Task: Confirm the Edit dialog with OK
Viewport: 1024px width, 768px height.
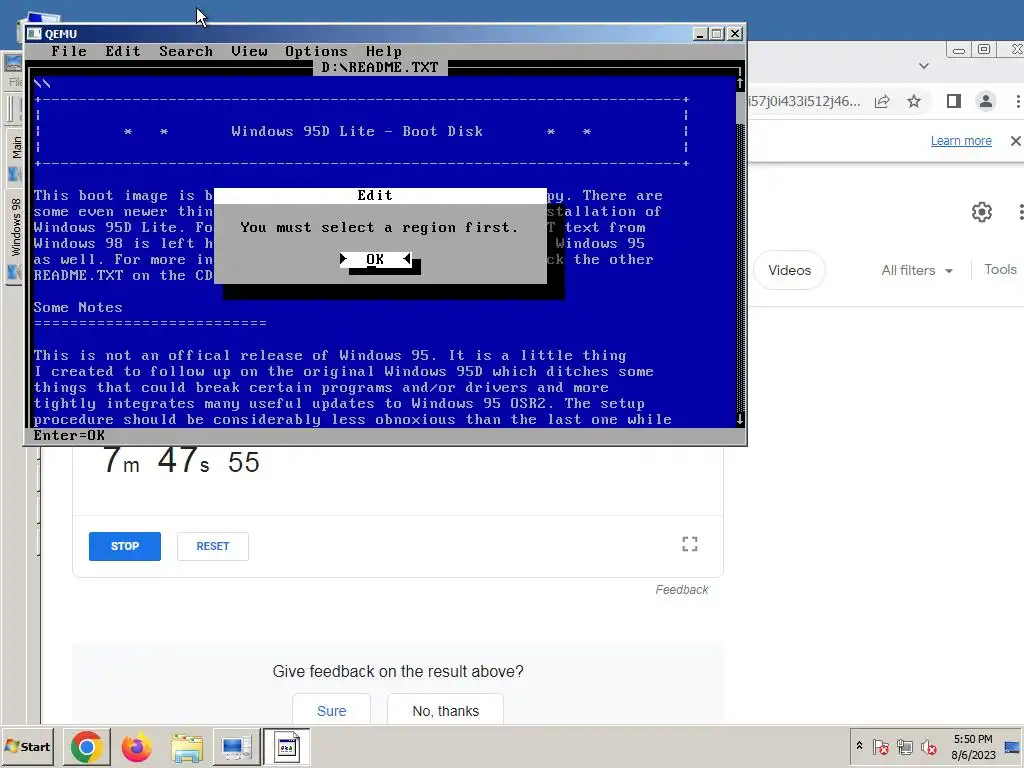Action: (376, 259)
